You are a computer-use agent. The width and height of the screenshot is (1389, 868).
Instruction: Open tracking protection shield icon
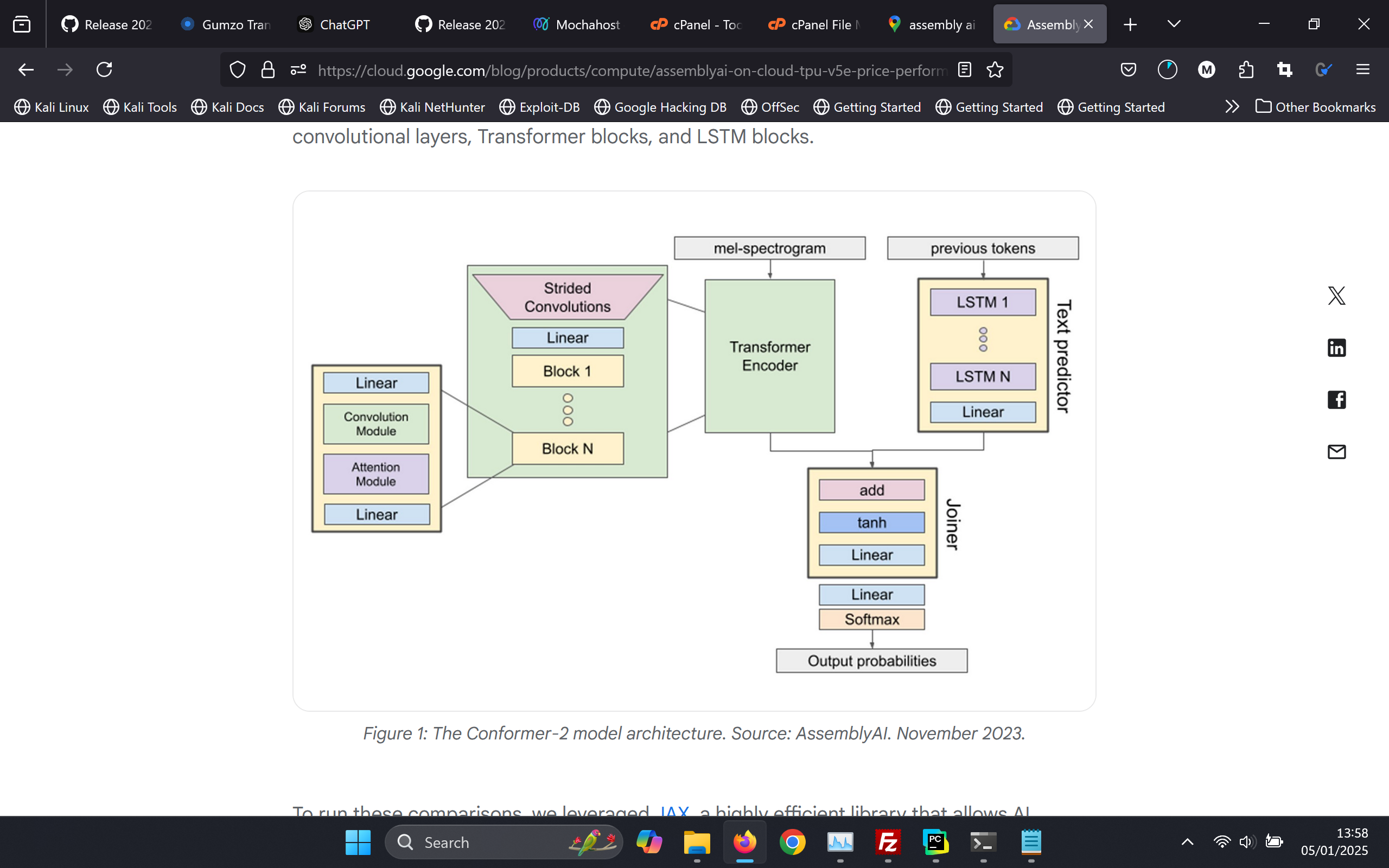click(238, 70)
